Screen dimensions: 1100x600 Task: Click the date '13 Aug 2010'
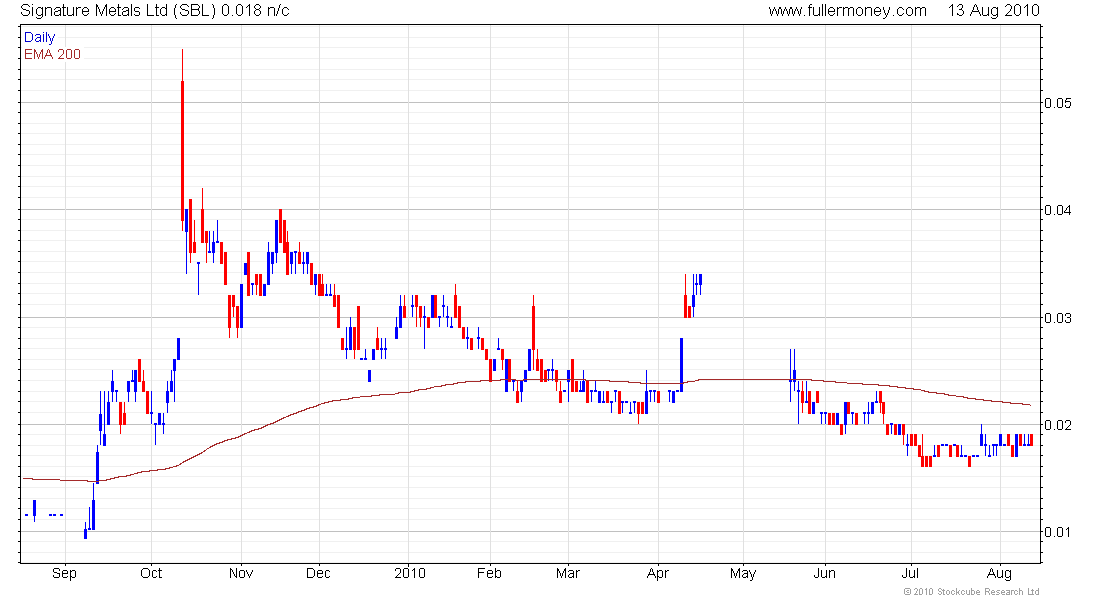[x=993, y=11]
